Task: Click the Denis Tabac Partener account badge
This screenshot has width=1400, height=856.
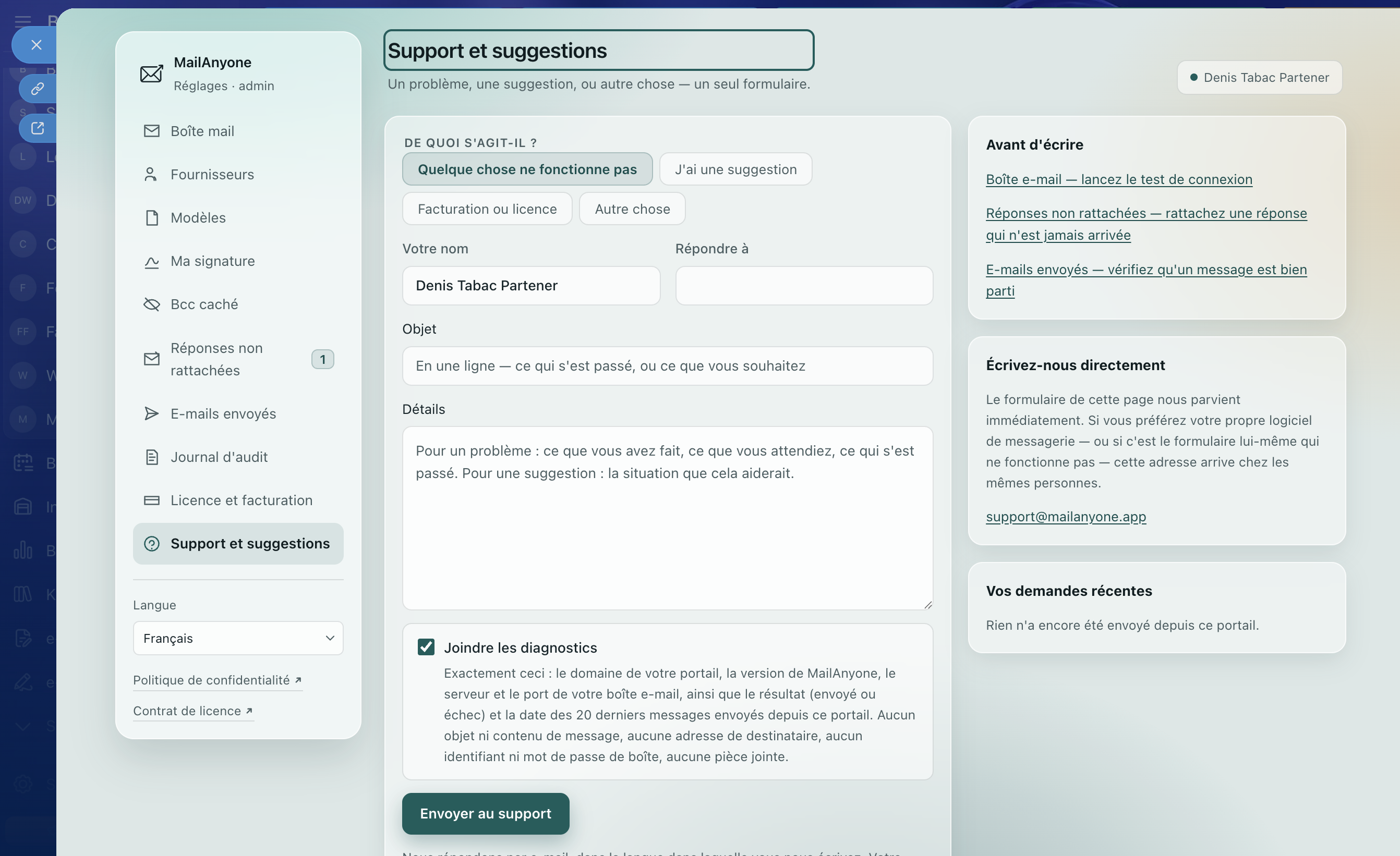Action: [1259, 77]
